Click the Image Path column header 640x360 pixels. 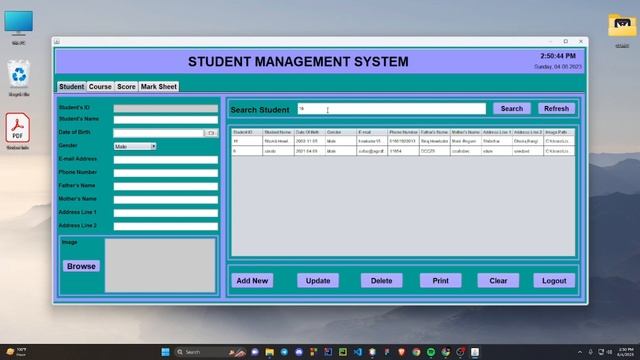(x=559, y=132)
